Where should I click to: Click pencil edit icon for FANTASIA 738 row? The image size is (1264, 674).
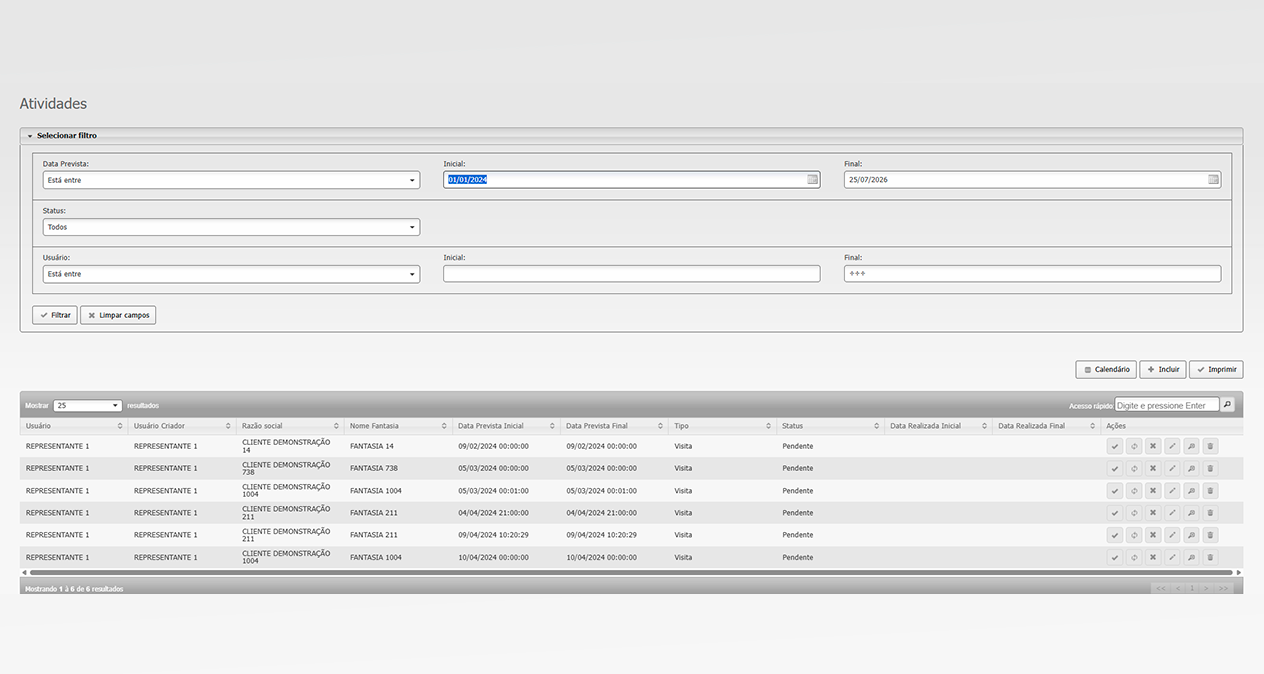pyautogui.click(x=1172, y=468)
